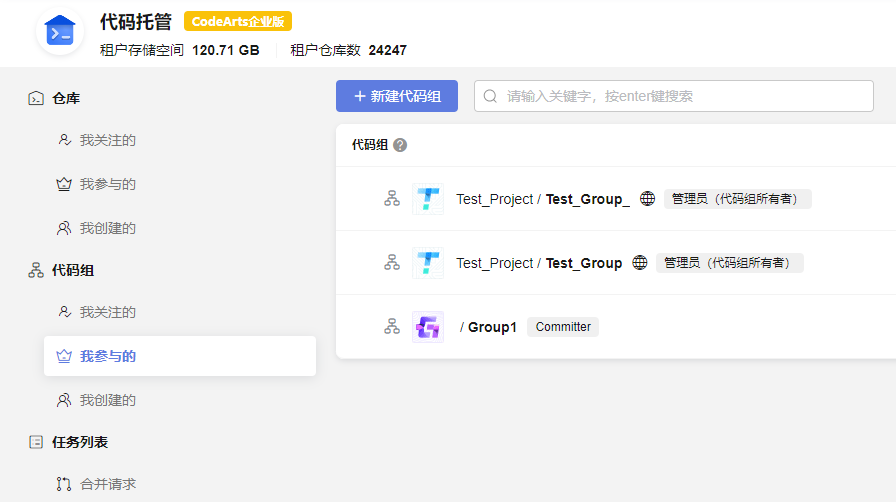Click the 24247 repository count
Screen dimensions: 896x502
(387, 50)
